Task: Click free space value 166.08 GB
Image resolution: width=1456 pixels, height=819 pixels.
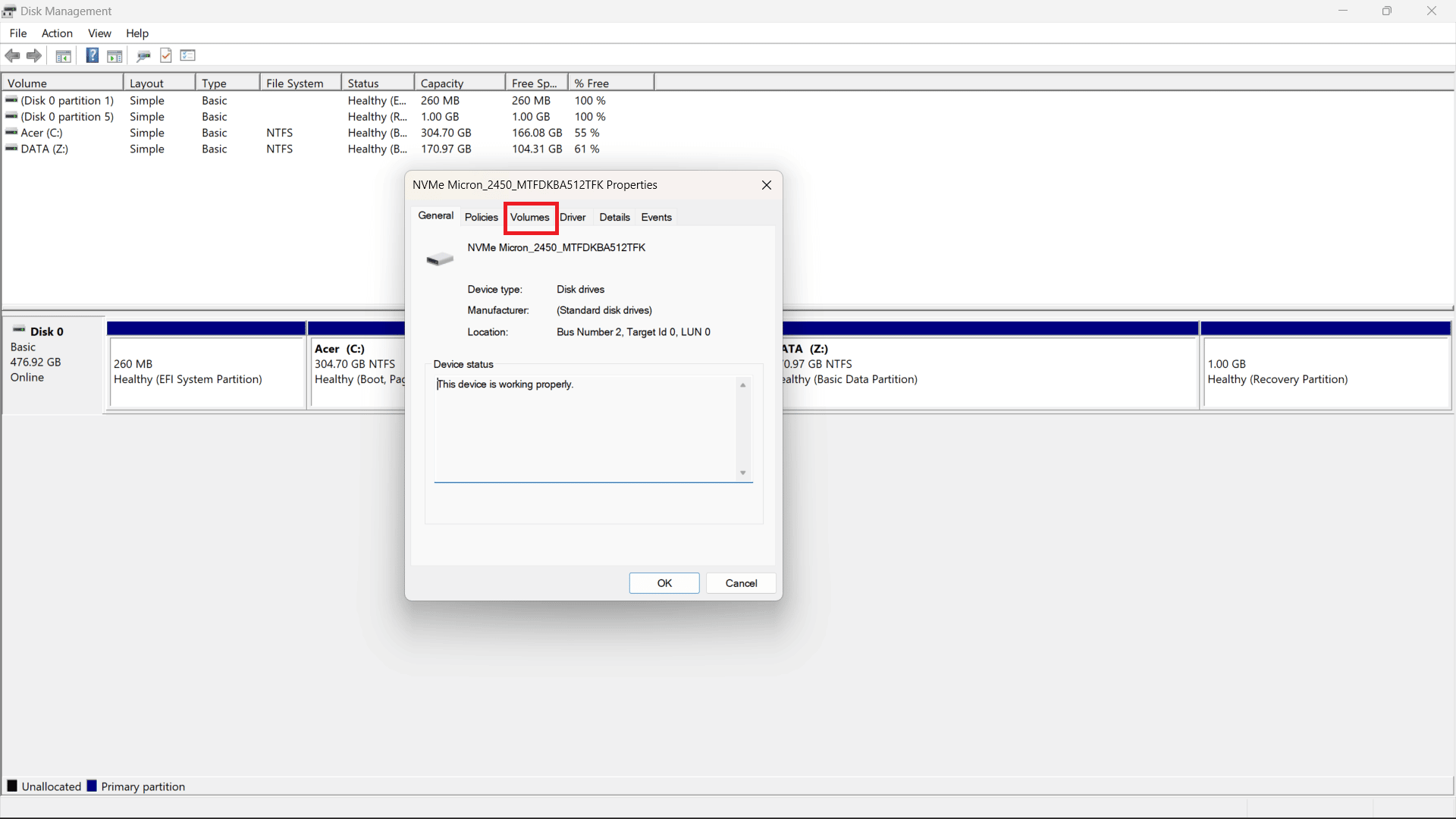Action: [537, 133]
